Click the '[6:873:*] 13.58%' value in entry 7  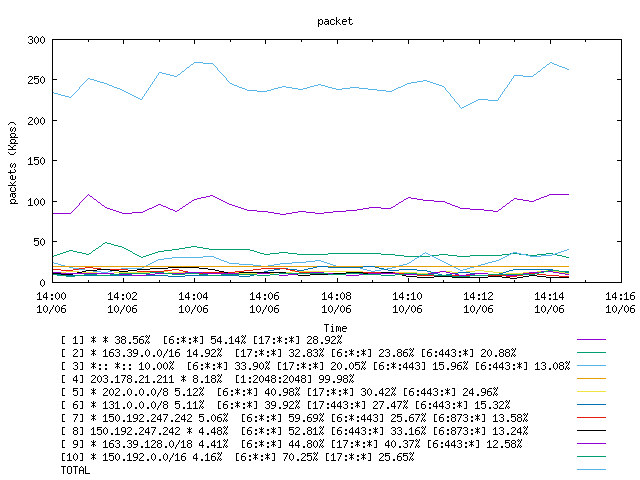[x=480, y=418]
